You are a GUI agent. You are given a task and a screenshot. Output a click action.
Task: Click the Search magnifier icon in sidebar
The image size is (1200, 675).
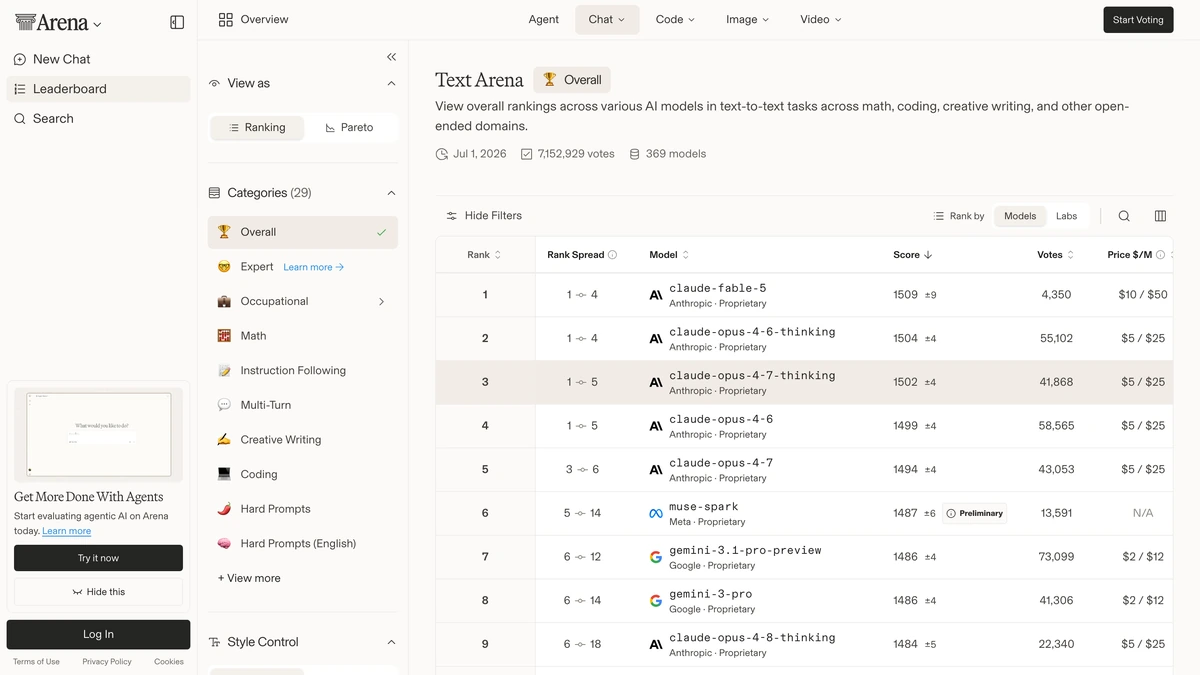[20, 119]
